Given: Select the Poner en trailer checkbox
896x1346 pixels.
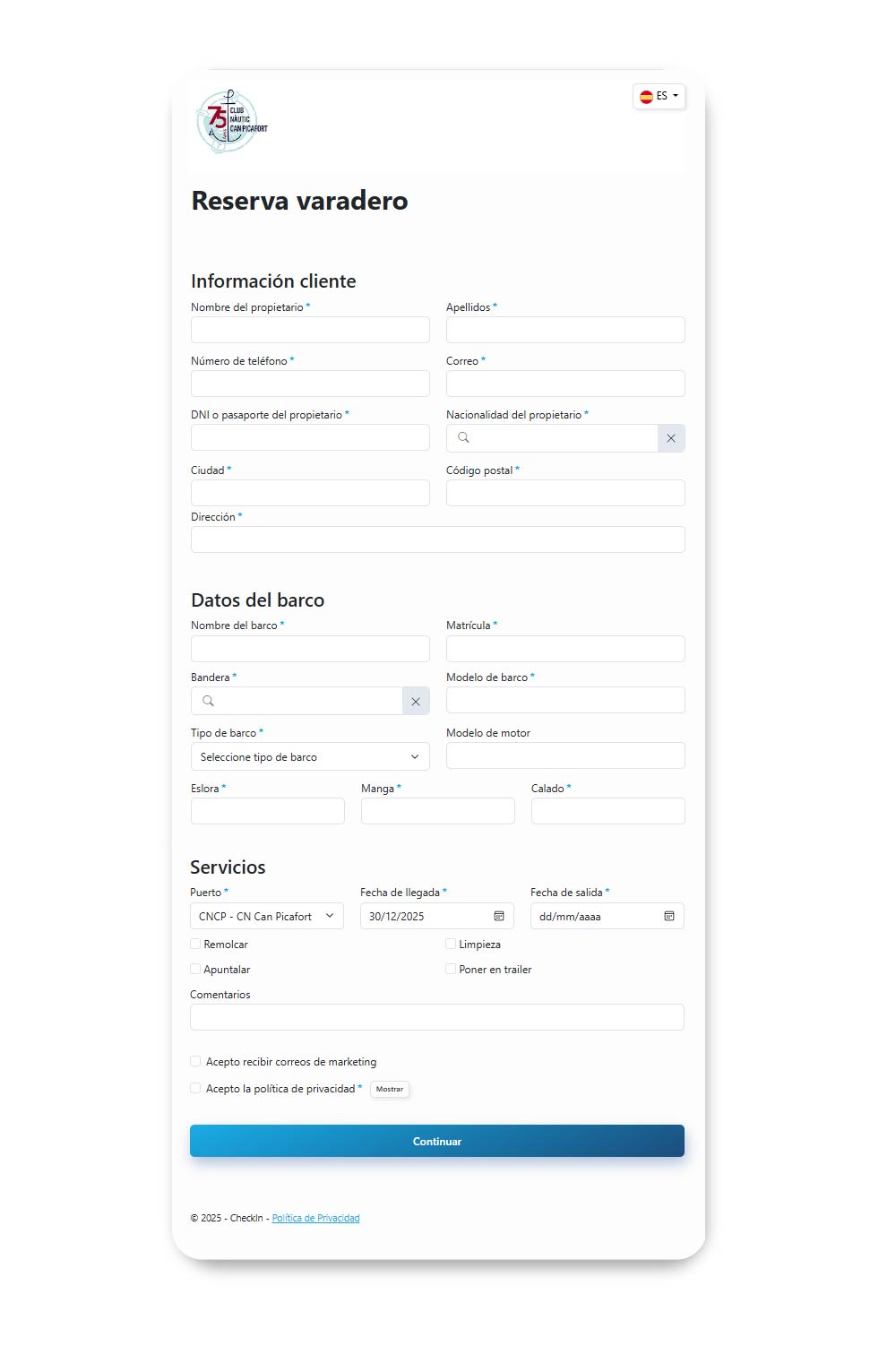Looking at the screenshot, I should point(451,969).
